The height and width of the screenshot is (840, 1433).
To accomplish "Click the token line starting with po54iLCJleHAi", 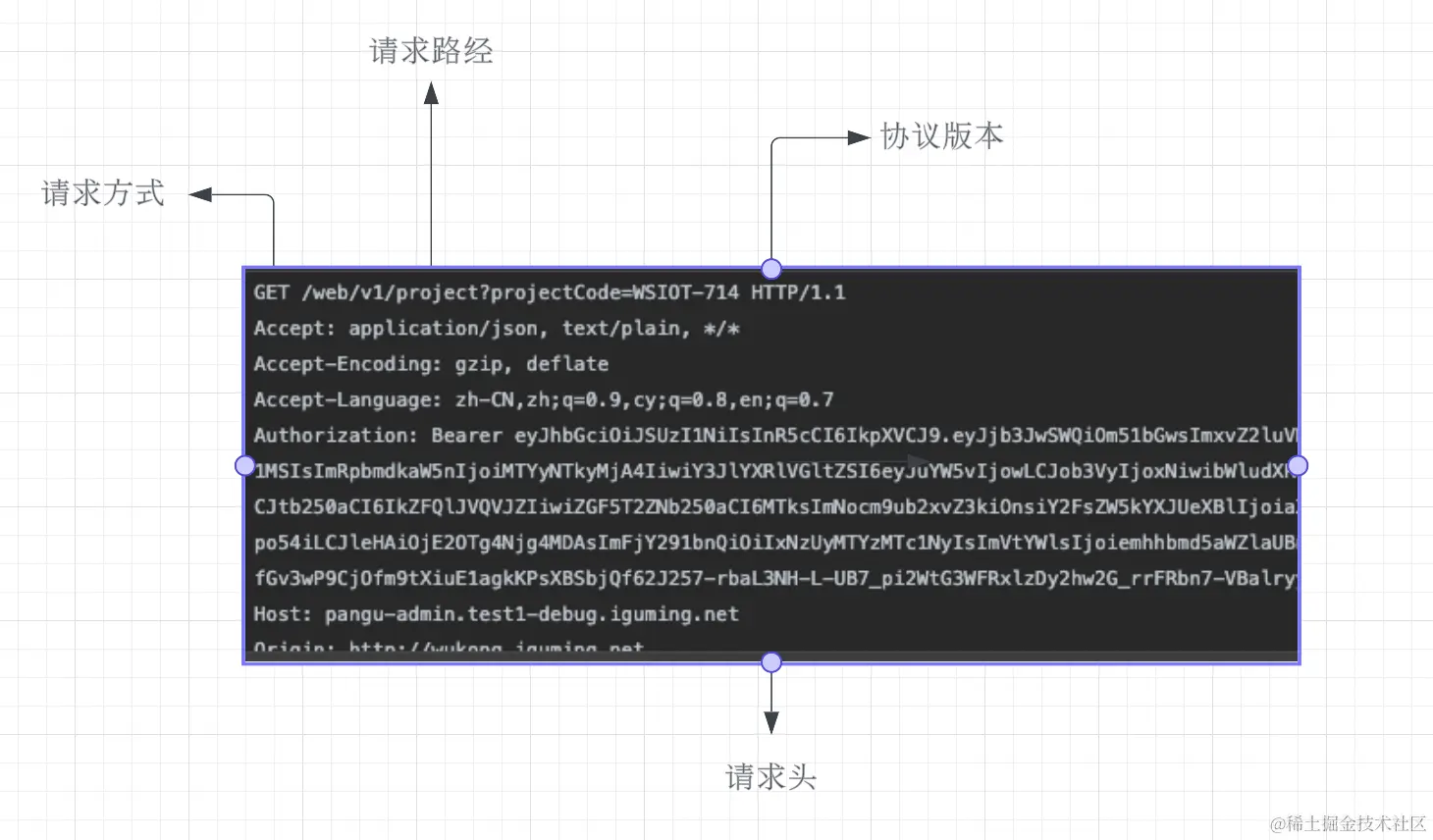I will click(774, 543).
